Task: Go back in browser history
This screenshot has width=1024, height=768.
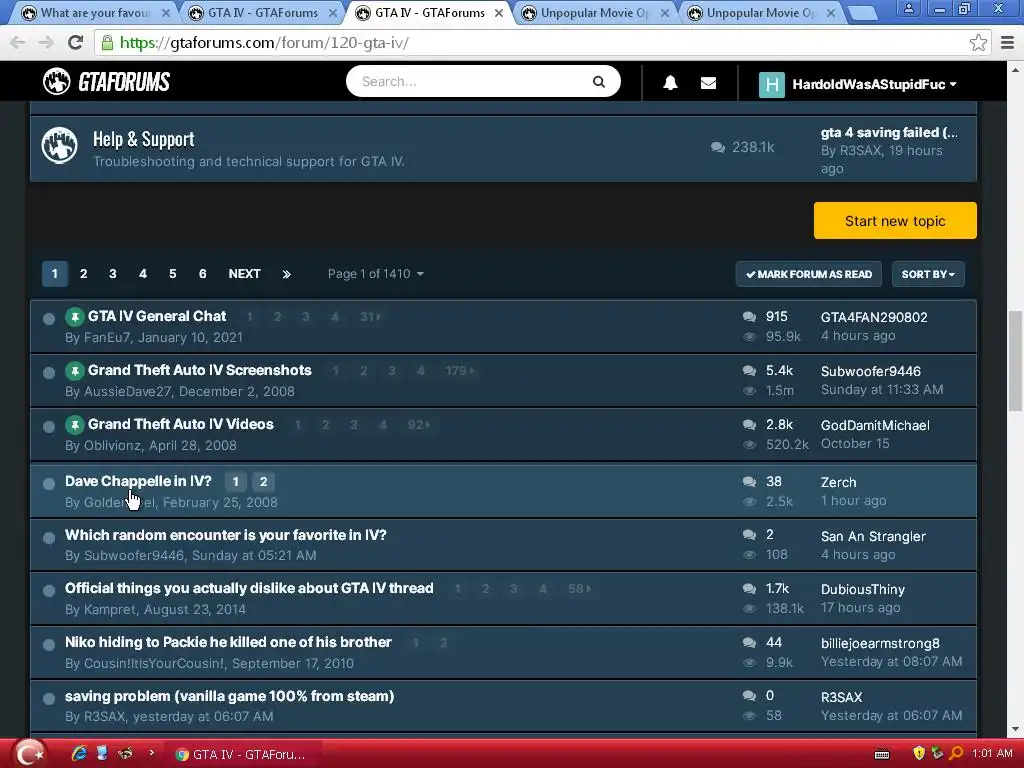Action: [18, 43]
